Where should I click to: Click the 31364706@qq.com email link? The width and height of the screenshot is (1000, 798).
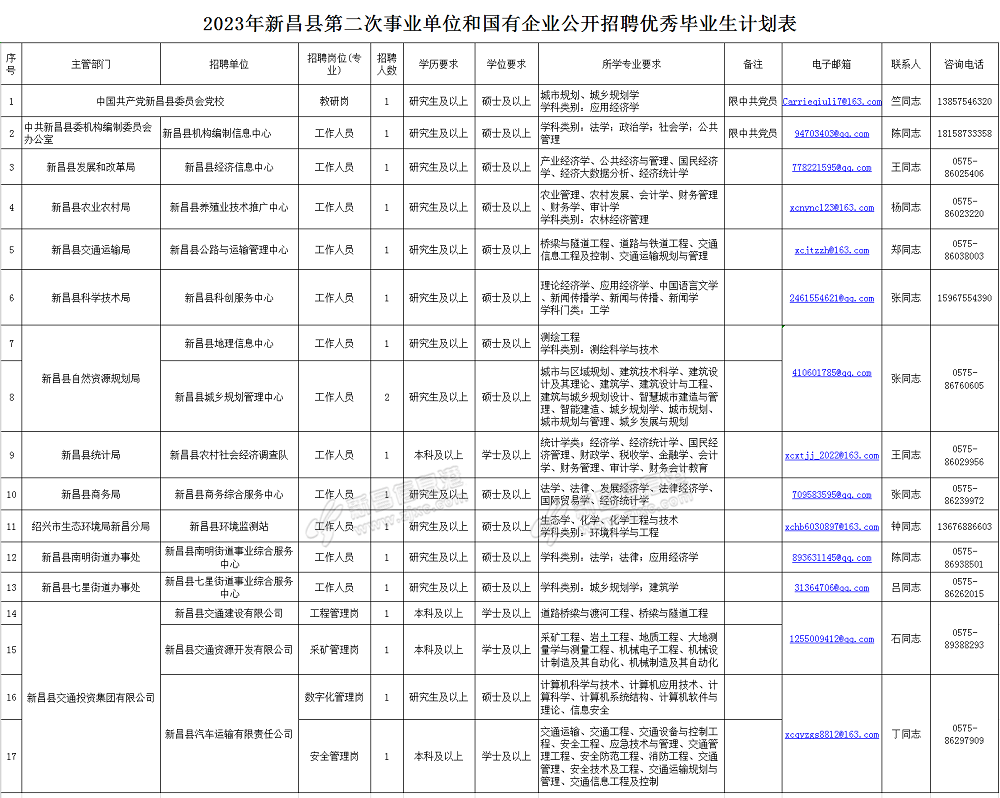click(x=831, y=589)
